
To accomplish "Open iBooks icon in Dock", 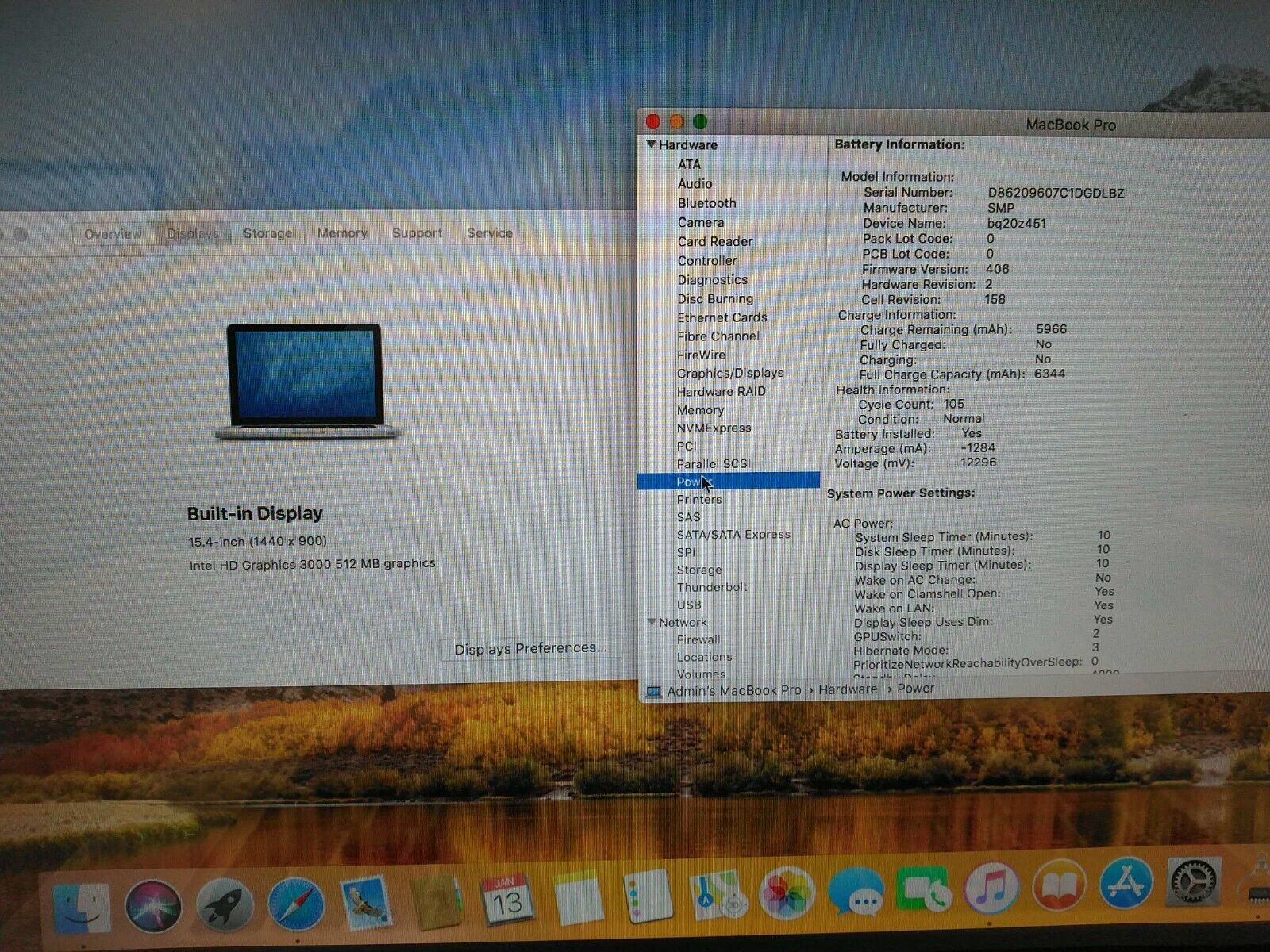I will tap(1060, 886).
